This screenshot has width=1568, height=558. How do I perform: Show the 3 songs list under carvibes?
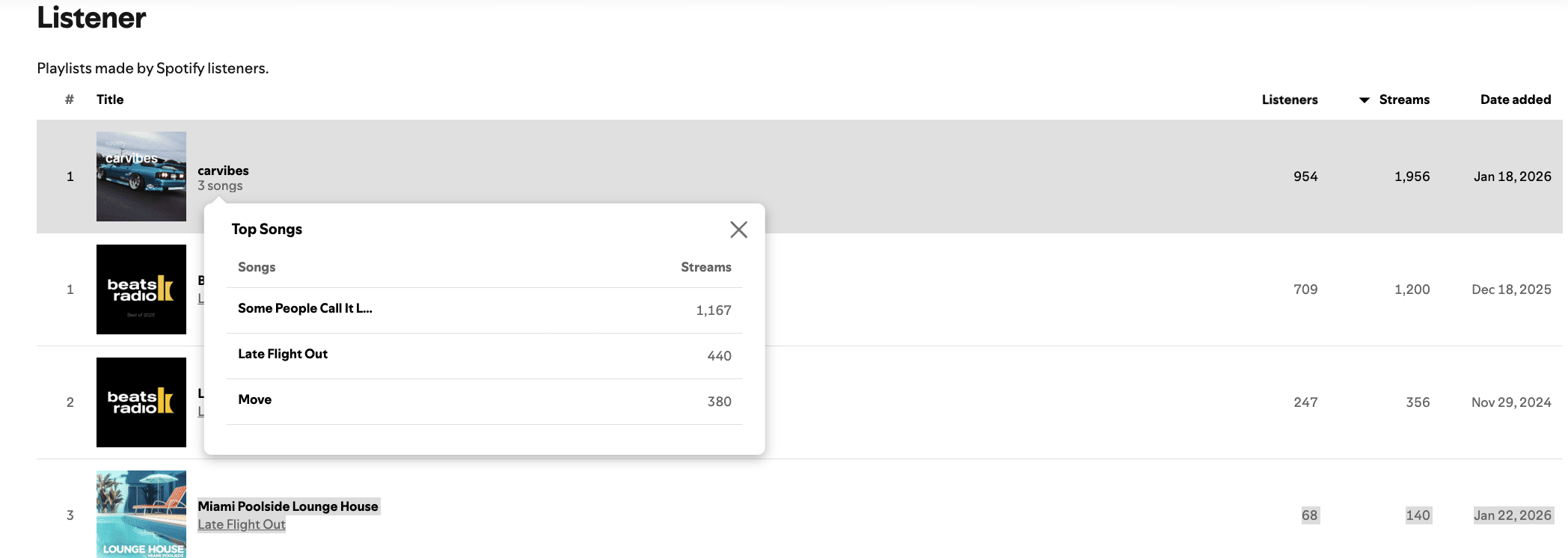click(220, 186)
